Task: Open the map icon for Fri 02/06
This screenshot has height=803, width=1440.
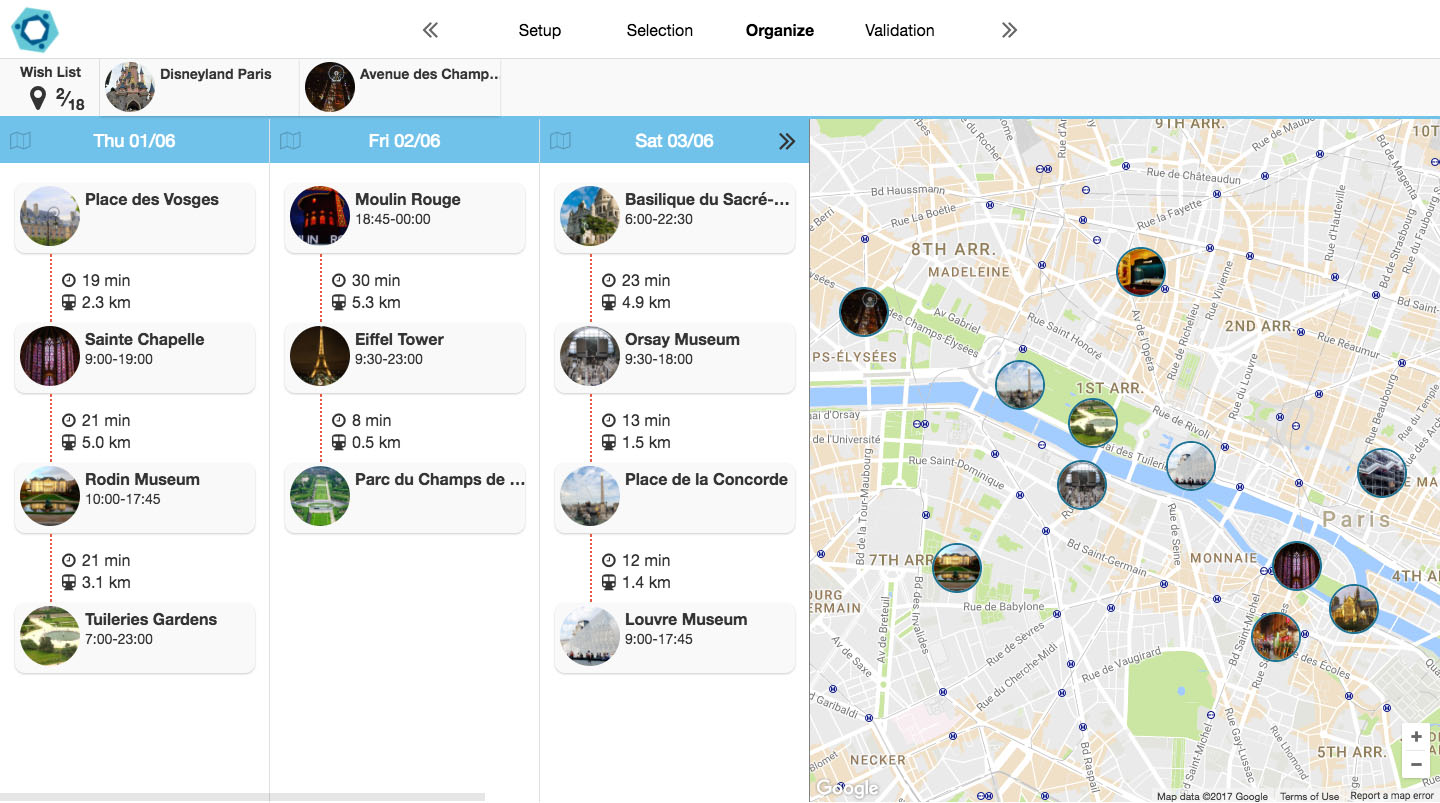Action: pos(290,141)
